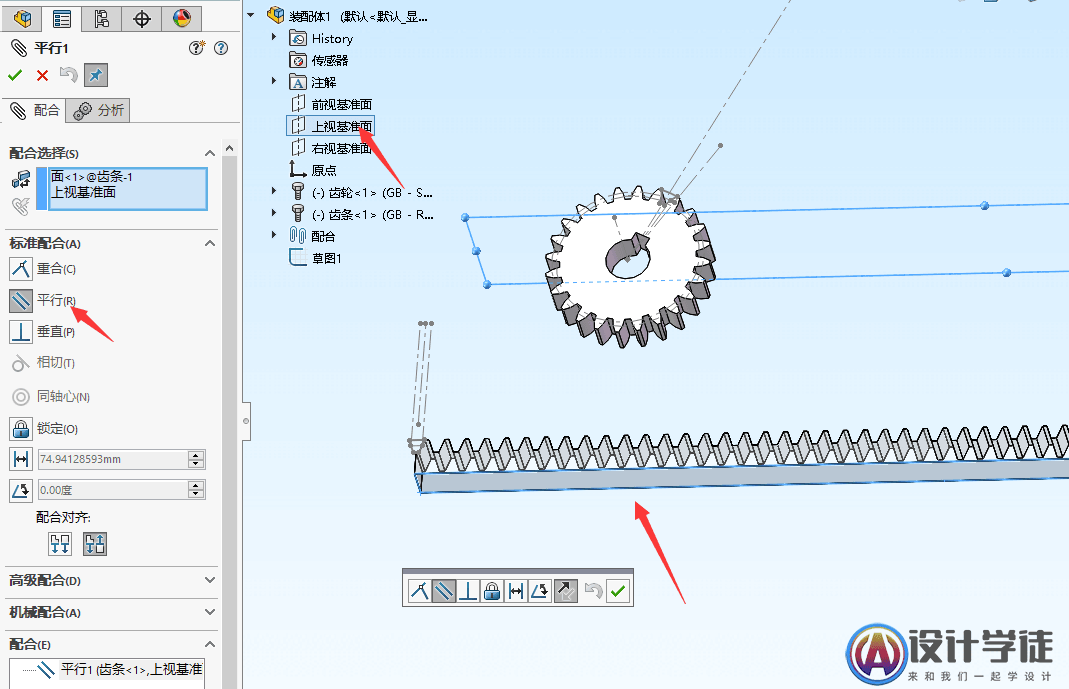Switch to the PropertyManager tab
The width and height of the screenshot is (1069, 689).
pyautogui.click(x=61, y=18)
